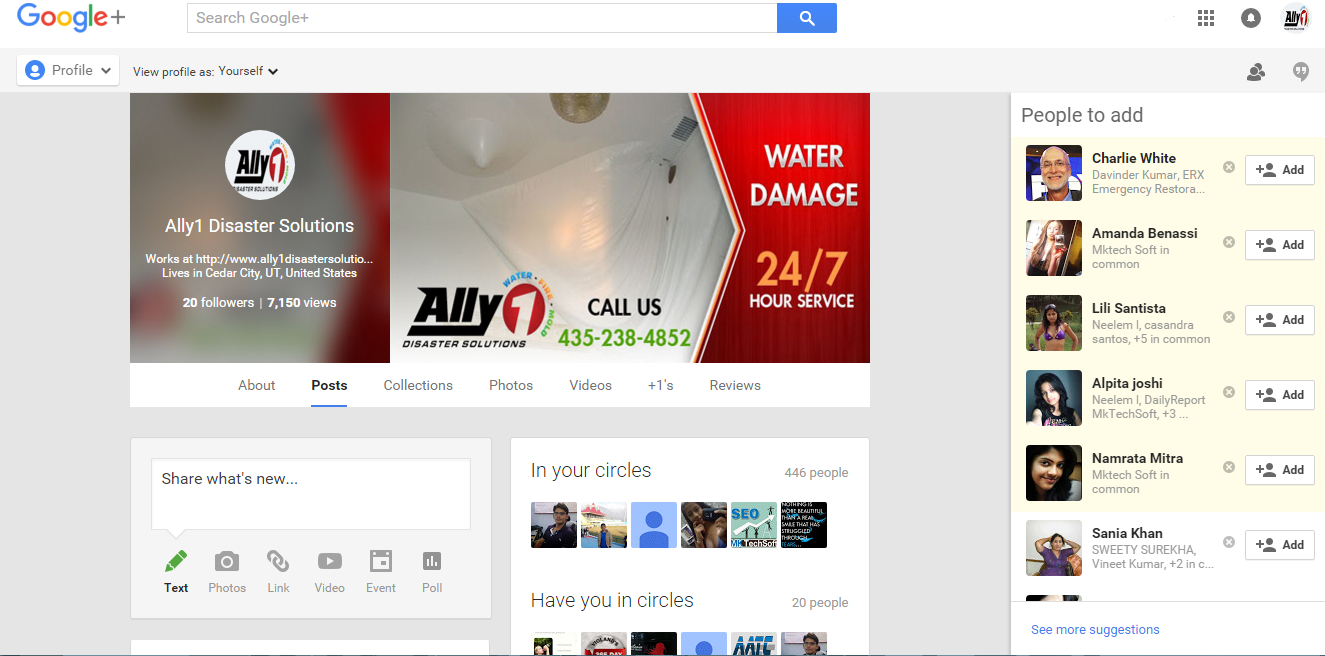Open Namrata Mitra's profile photo
The height and width of the screenshot is (656, 1325).
1054,473
